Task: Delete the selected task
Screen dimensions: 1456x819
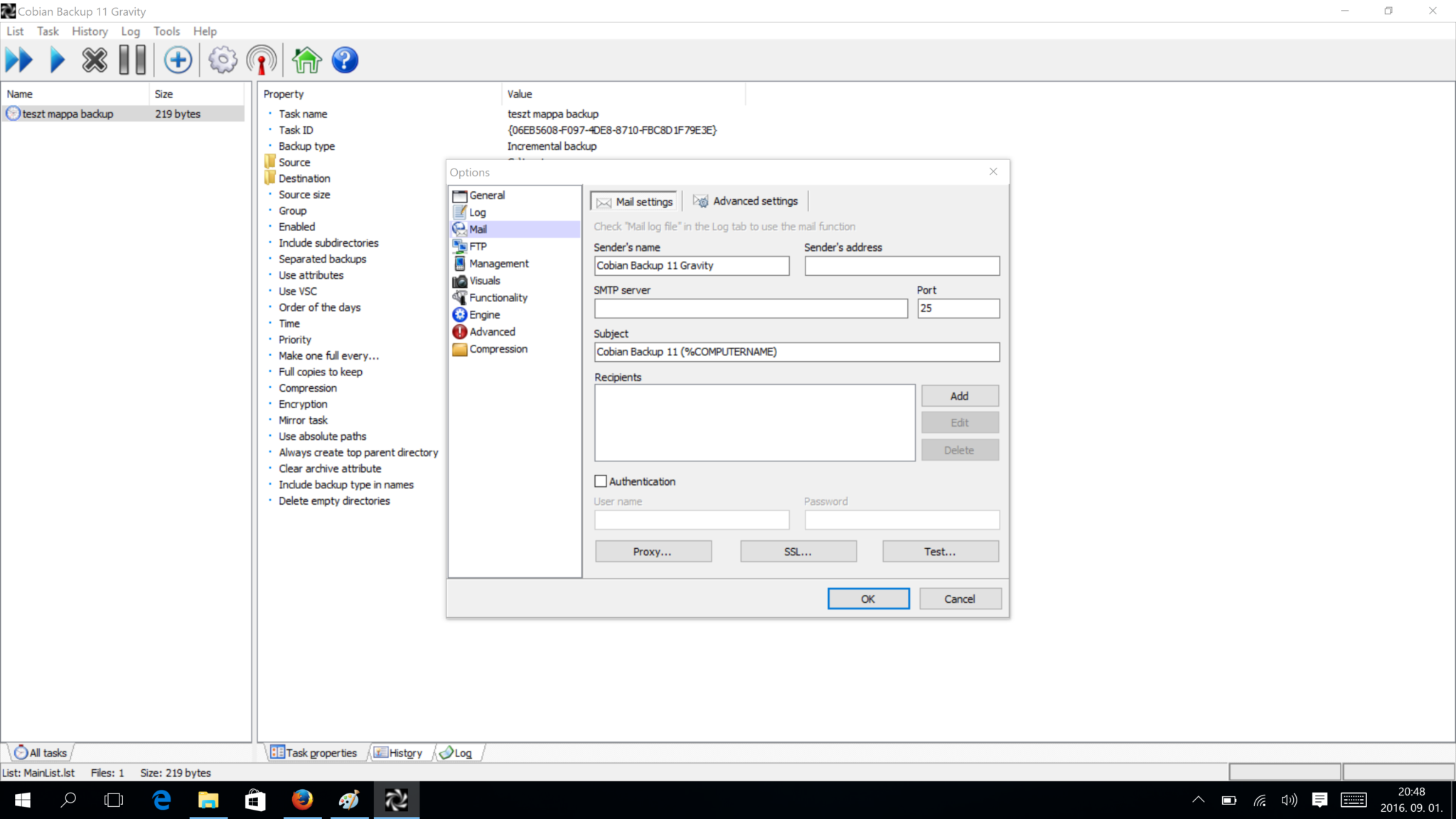Action: tap(95, 60)
